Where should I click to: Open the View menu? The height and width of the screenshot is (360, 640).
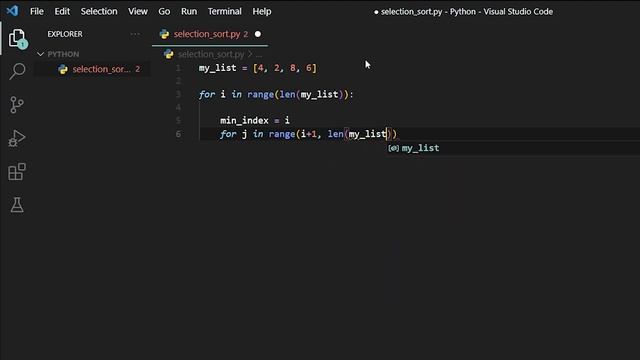click(x=138, y=11)
